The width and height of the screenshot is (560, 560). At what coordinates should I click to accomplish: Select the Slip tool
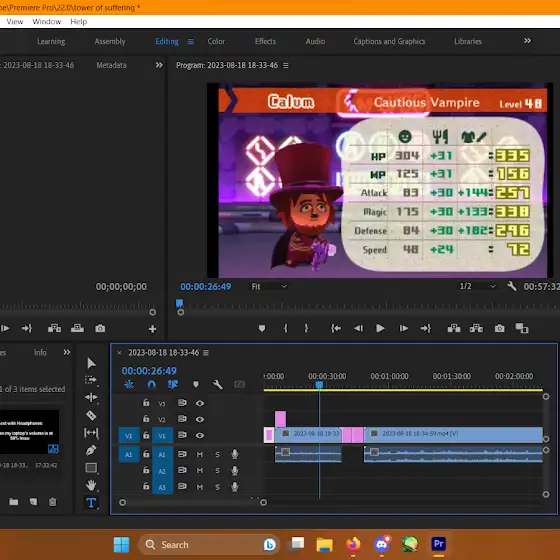91,433
